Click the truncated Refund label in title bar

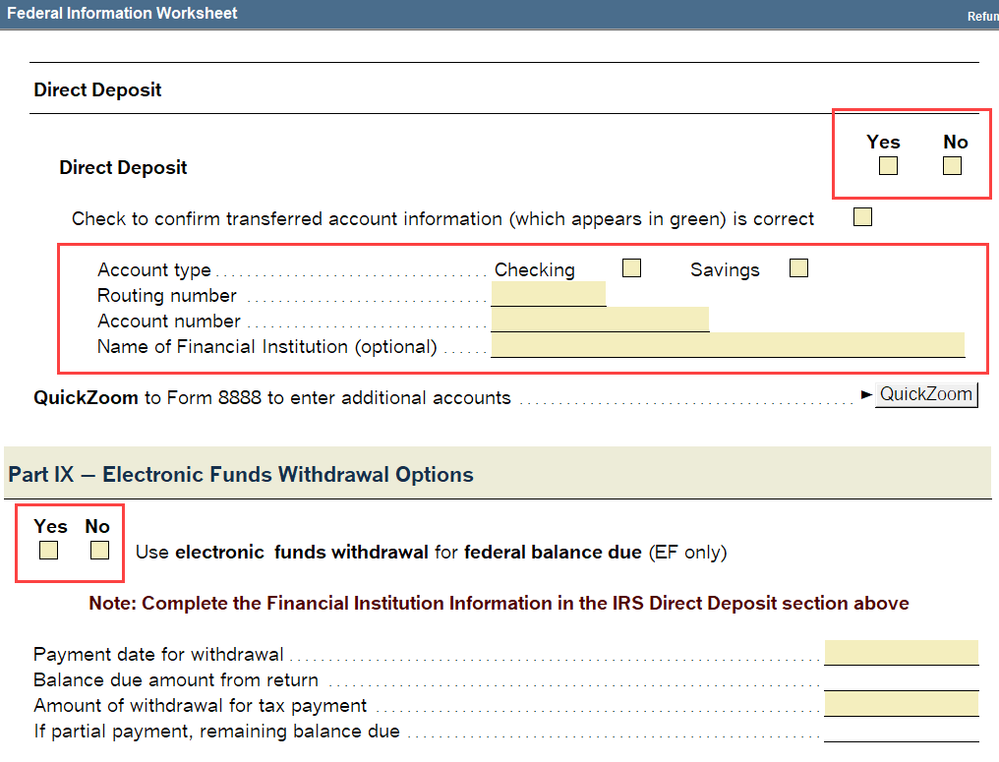click(982, 16)
